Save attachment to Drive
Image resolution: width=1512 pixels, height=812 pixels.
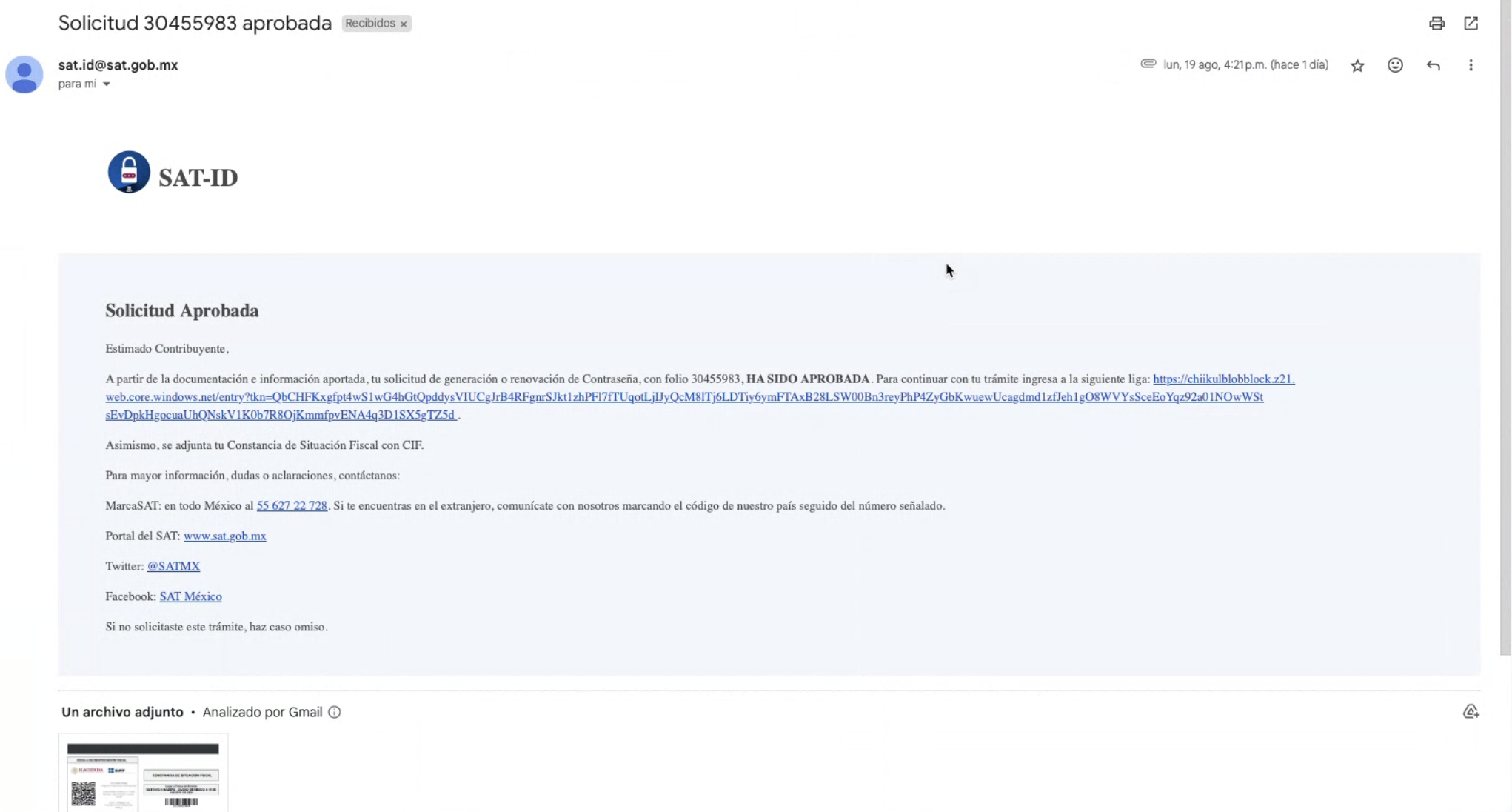(1471, 712)
